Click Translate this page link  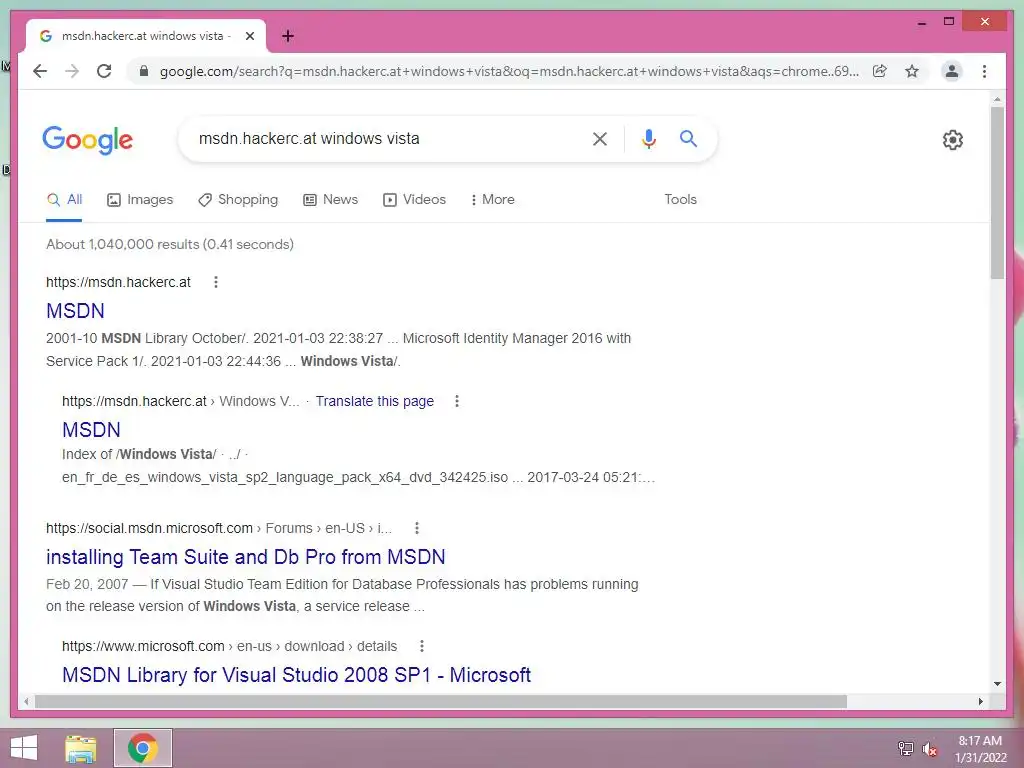(x=374, y=401)
